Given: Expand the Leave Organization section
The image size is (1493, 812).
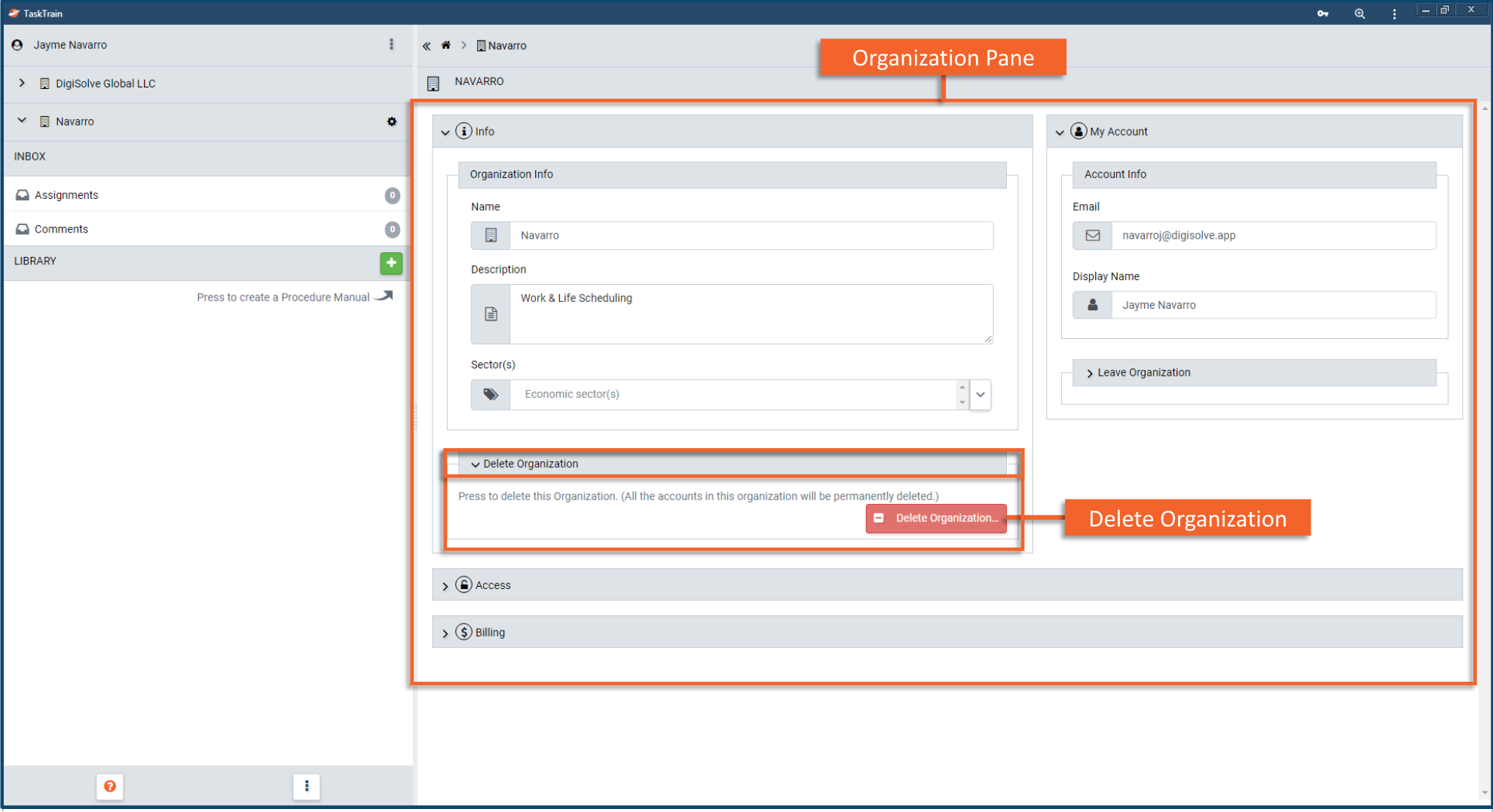Looking at the screenshot, I should (1090, 374).
